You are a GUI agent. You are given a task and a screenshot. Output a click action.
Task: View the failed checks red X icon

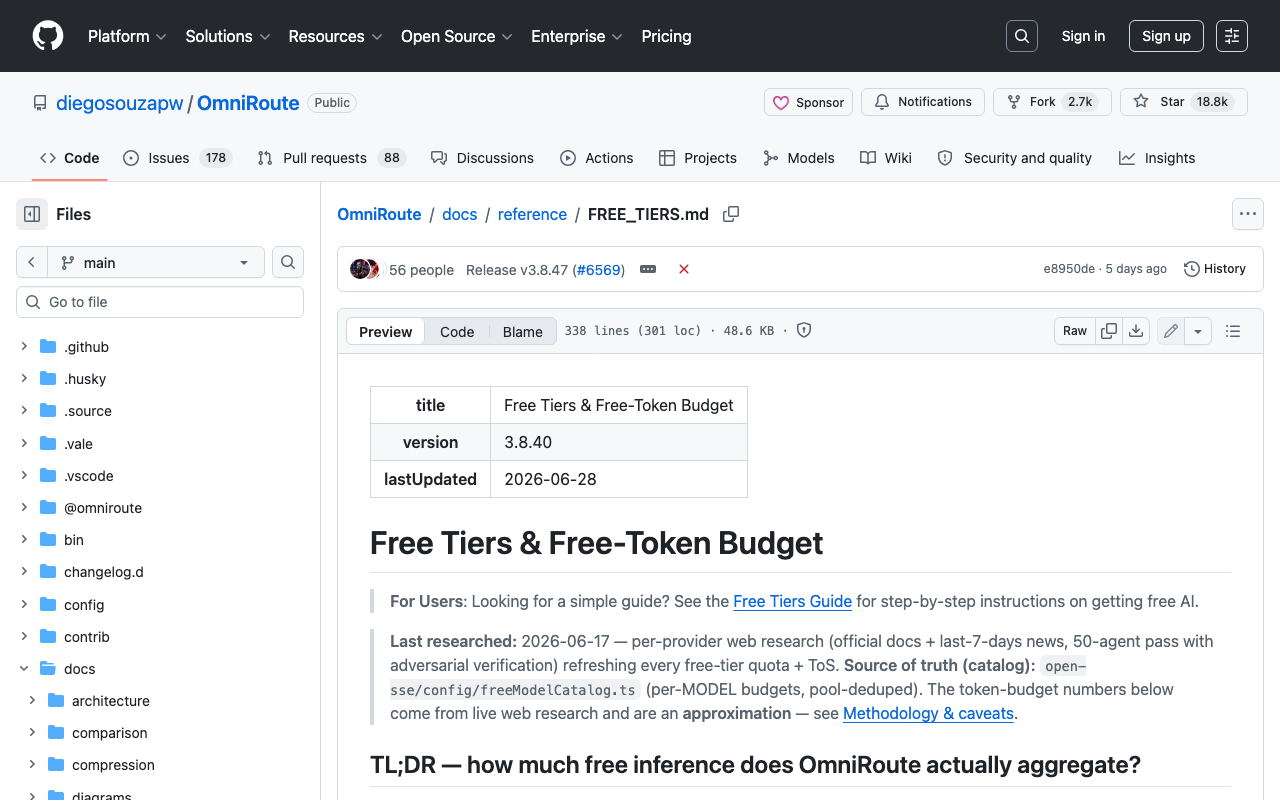[x=684, y=269]
